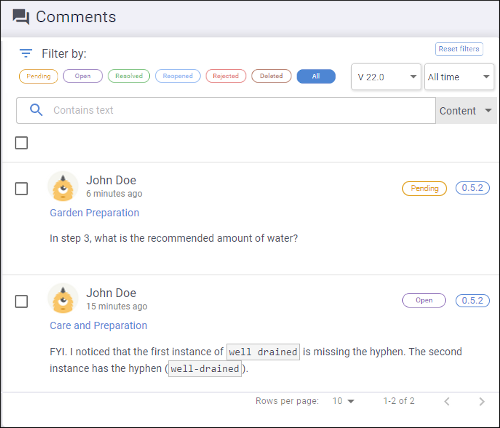Click the search magnifier icon

point(36,110)
